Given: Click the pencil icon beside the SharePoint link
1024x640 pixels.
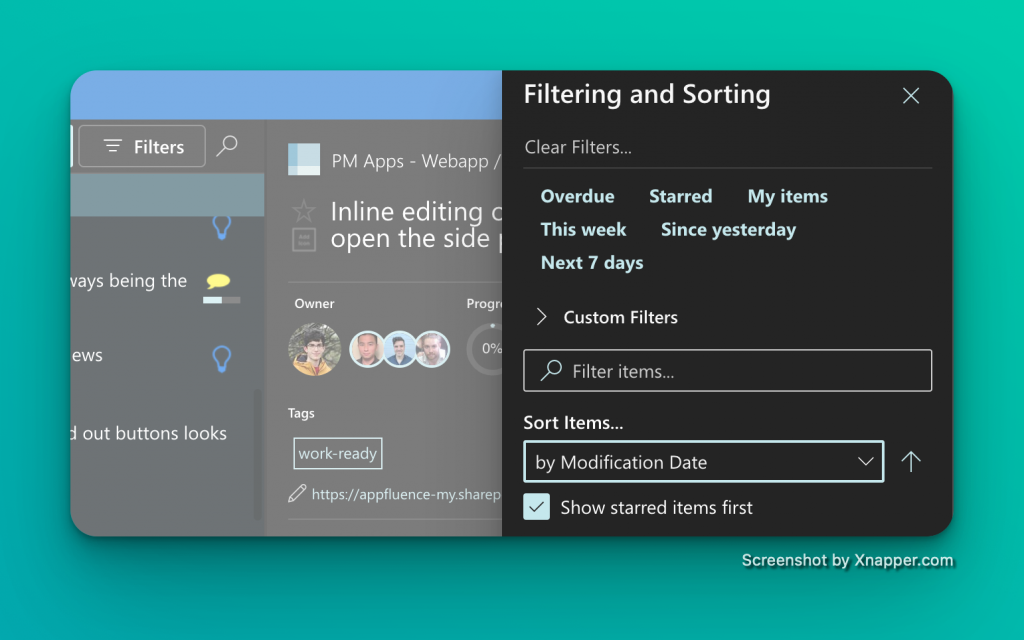Looking at the screenshot, I should click(297, 493).
